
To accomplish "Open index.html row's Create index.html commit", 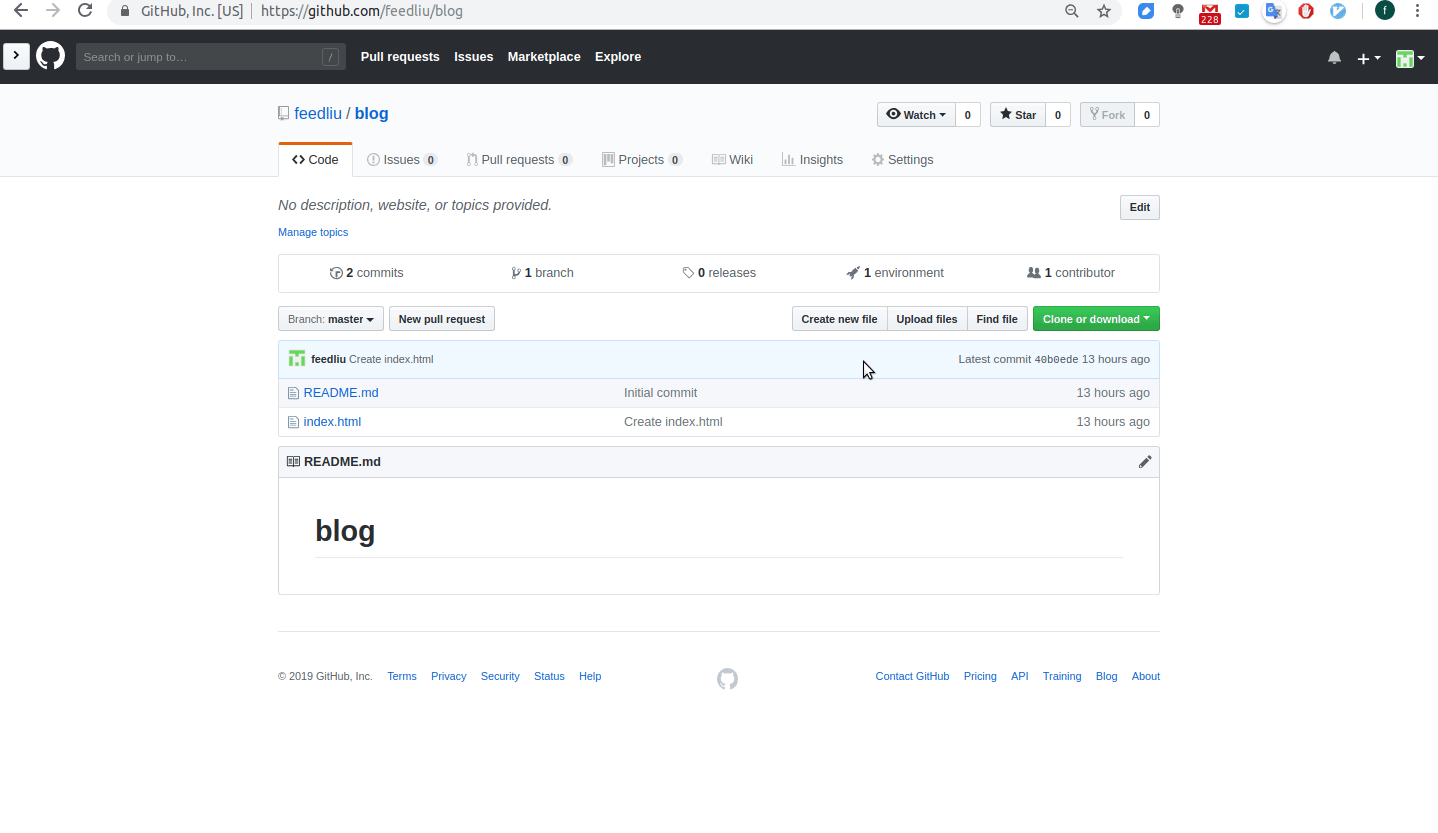I will 673,422.
